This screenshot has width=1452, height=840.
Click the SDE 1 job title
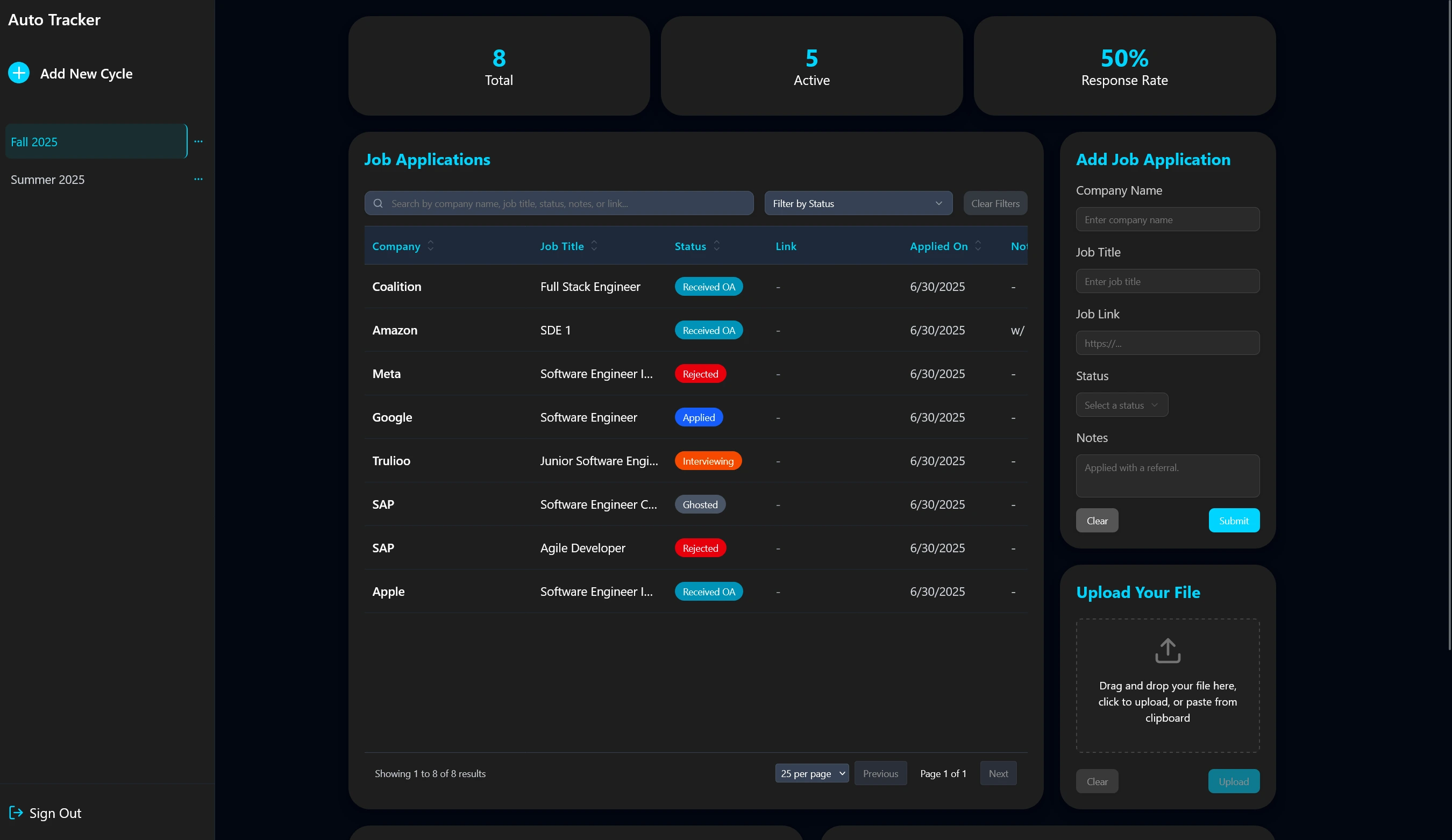click(x=556, y=330)
